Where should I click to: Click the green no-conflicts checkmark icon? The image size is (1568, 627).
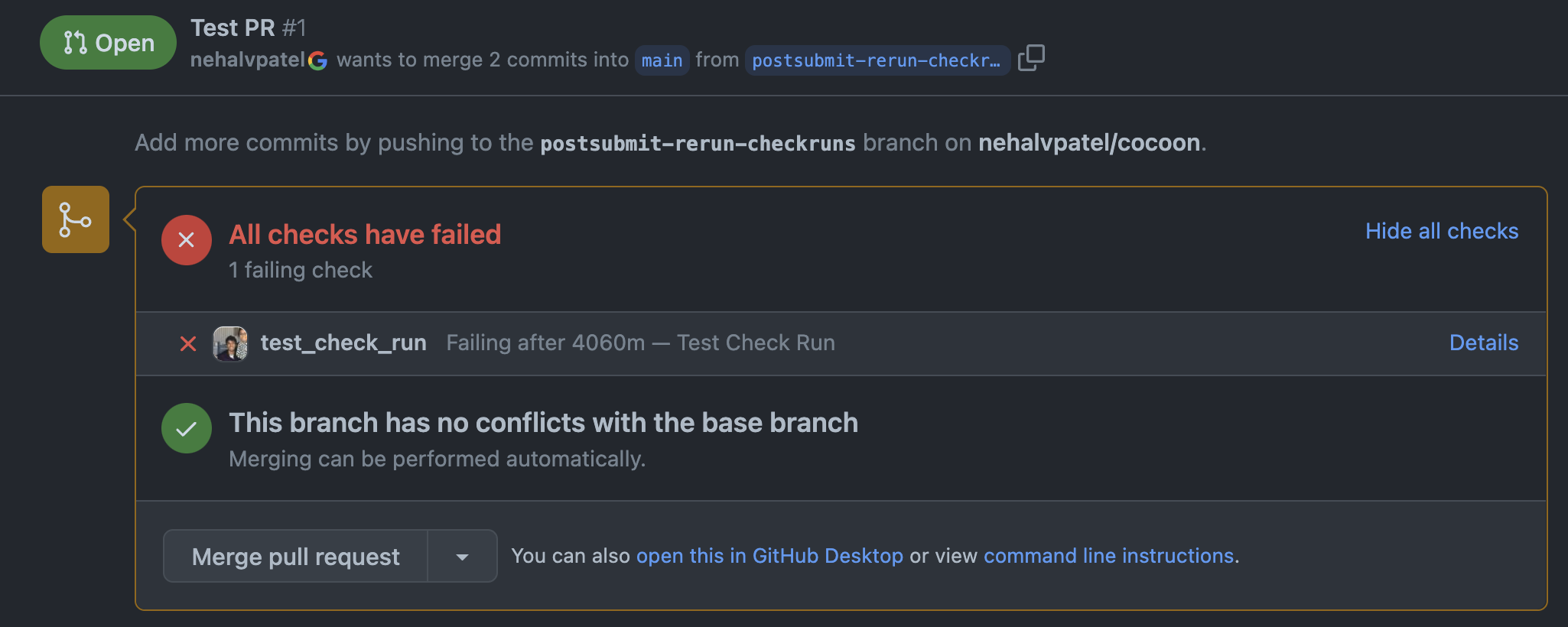pyautogui.click(x=186, y=428)
